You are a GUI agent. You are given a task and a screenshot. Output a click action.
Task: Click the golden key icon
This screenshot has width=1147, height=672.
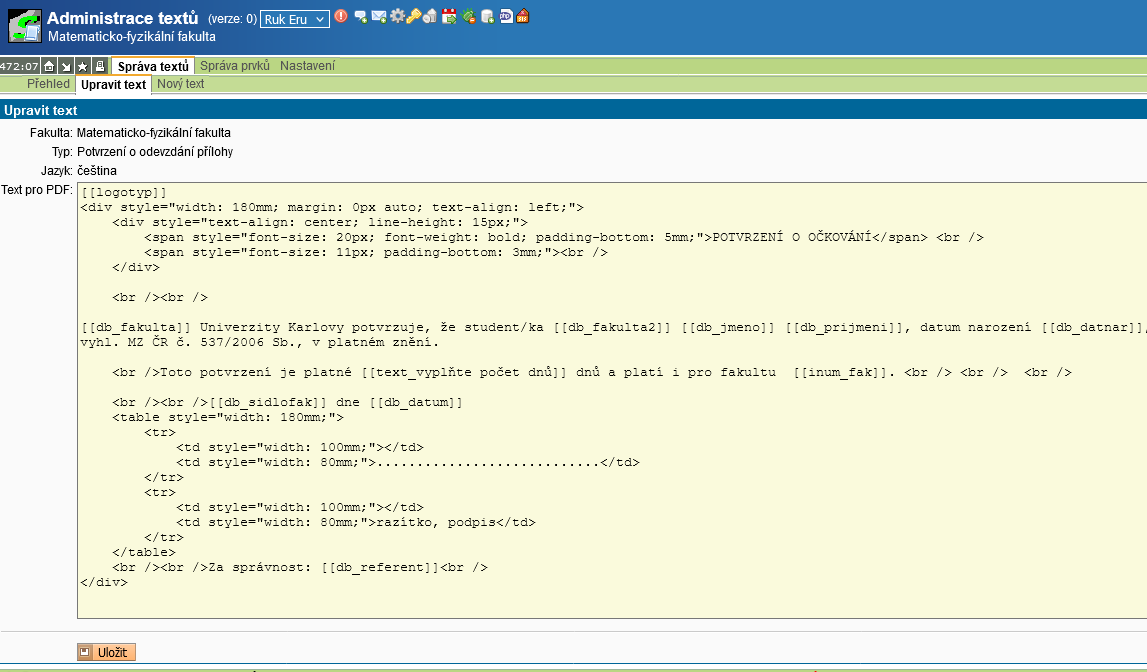click(x=412, y=17)
